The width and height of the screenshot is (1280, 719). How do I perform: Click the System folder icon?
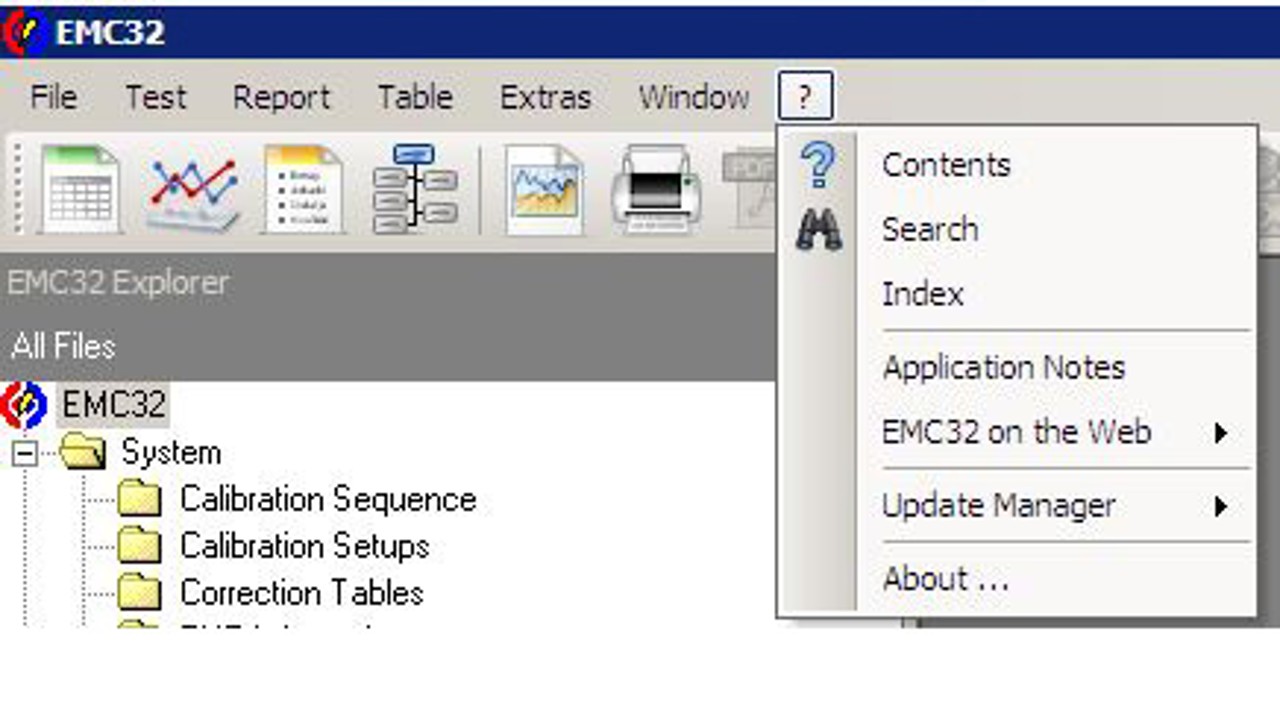click(x=82, y=453)
